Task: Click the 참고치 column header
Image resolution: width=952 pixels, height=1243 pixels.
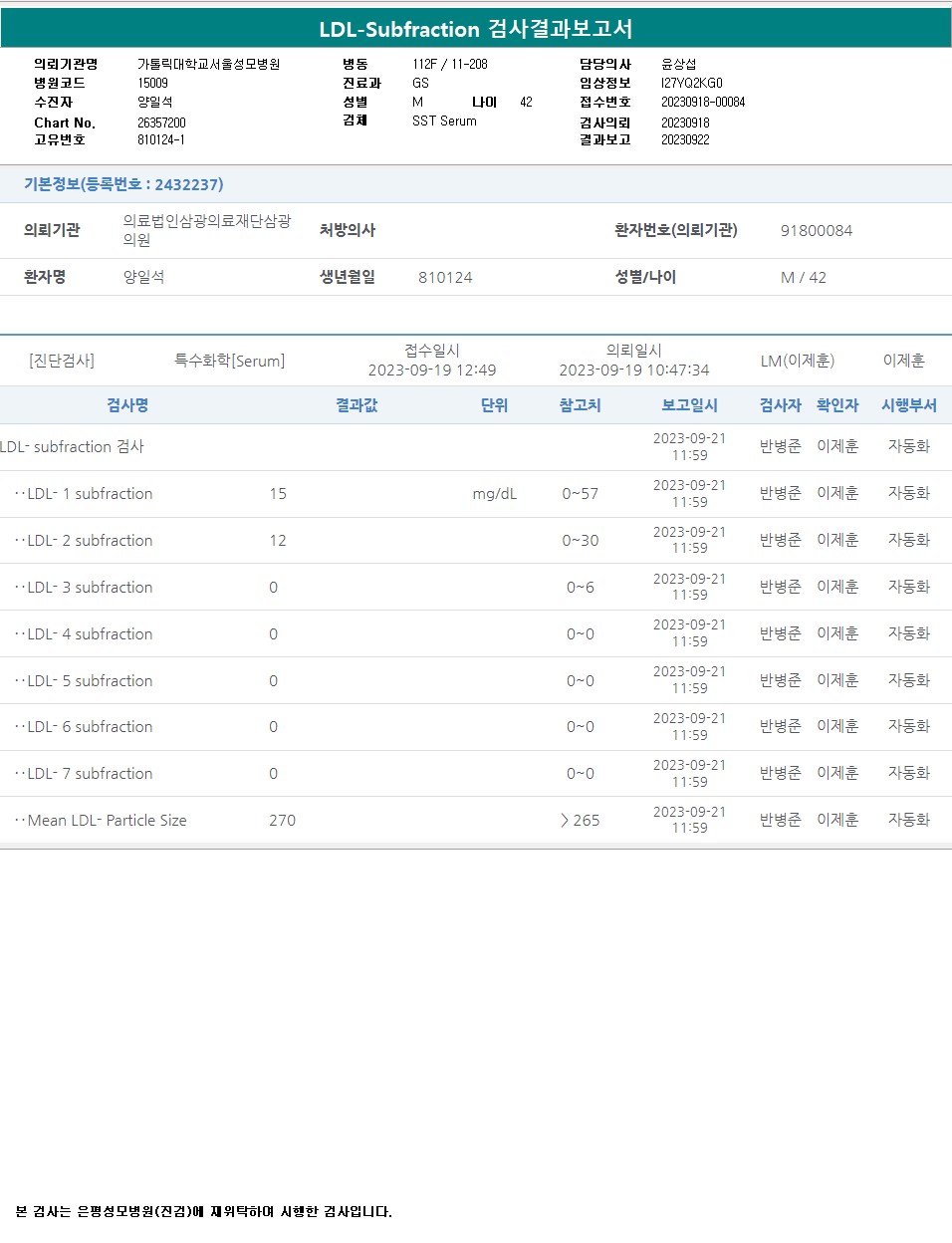Action: [x=580, y=405]
